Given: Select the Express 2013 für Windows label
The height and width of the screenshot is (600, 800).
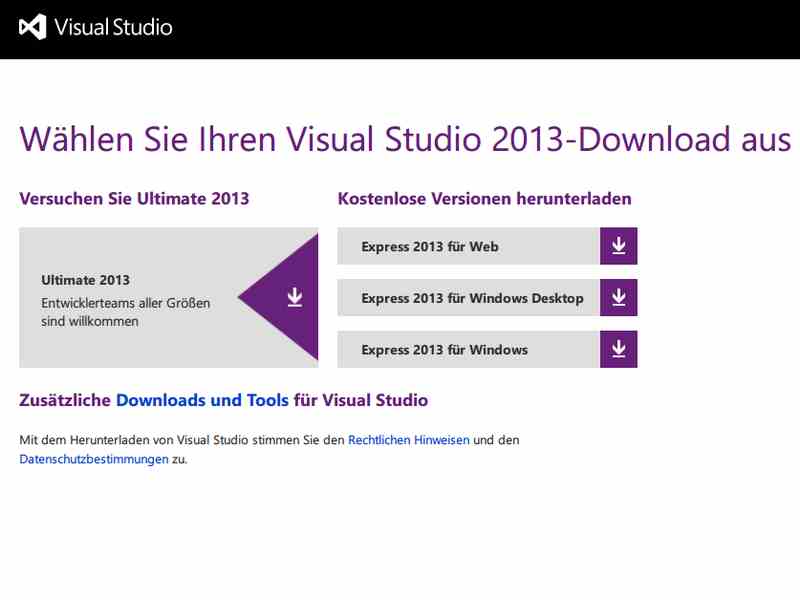Looking at the screenshot, I should [444, 350].
